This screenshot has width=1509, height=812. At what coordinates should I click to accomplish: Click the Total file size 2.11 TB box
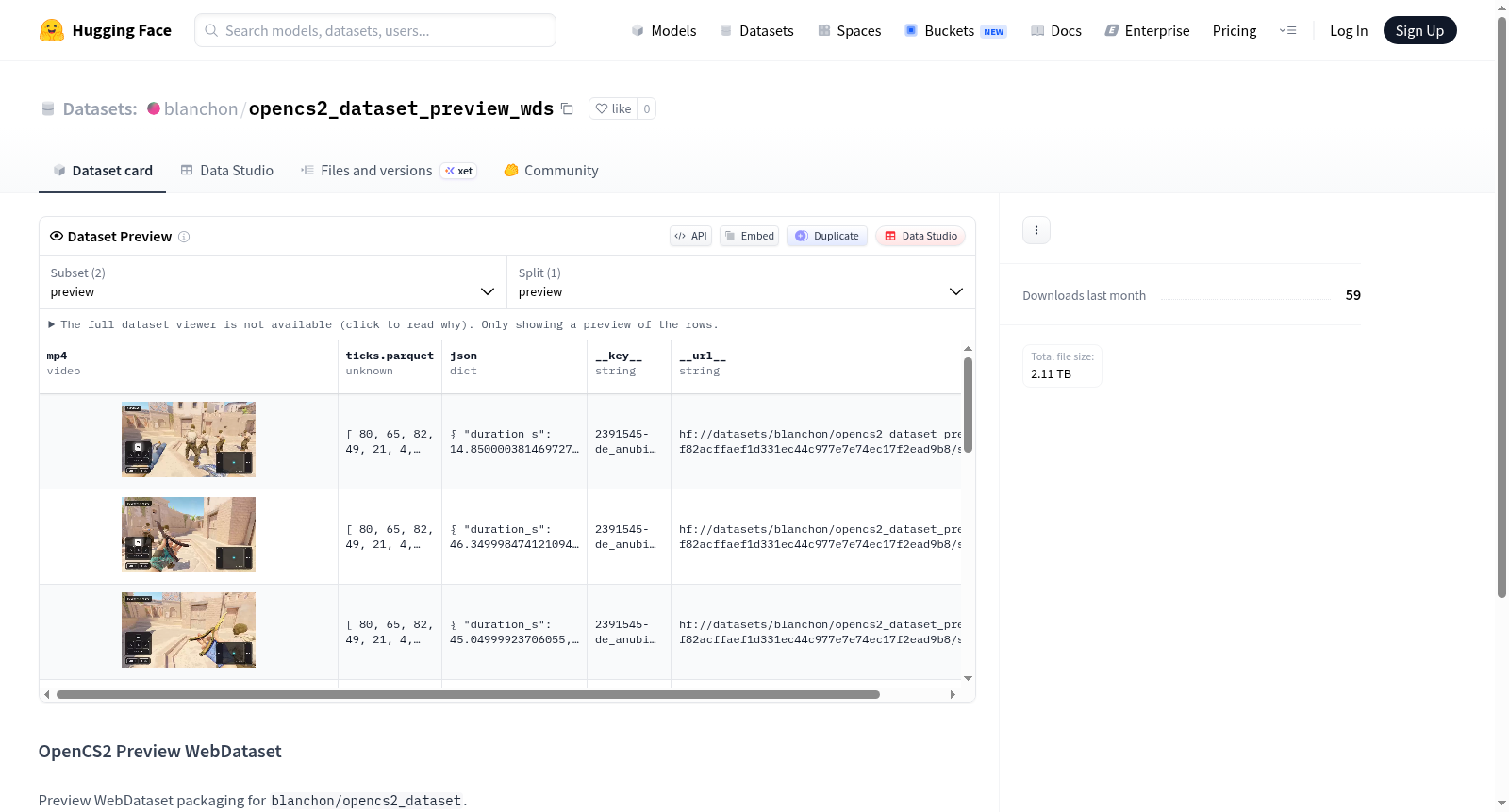1062,366
